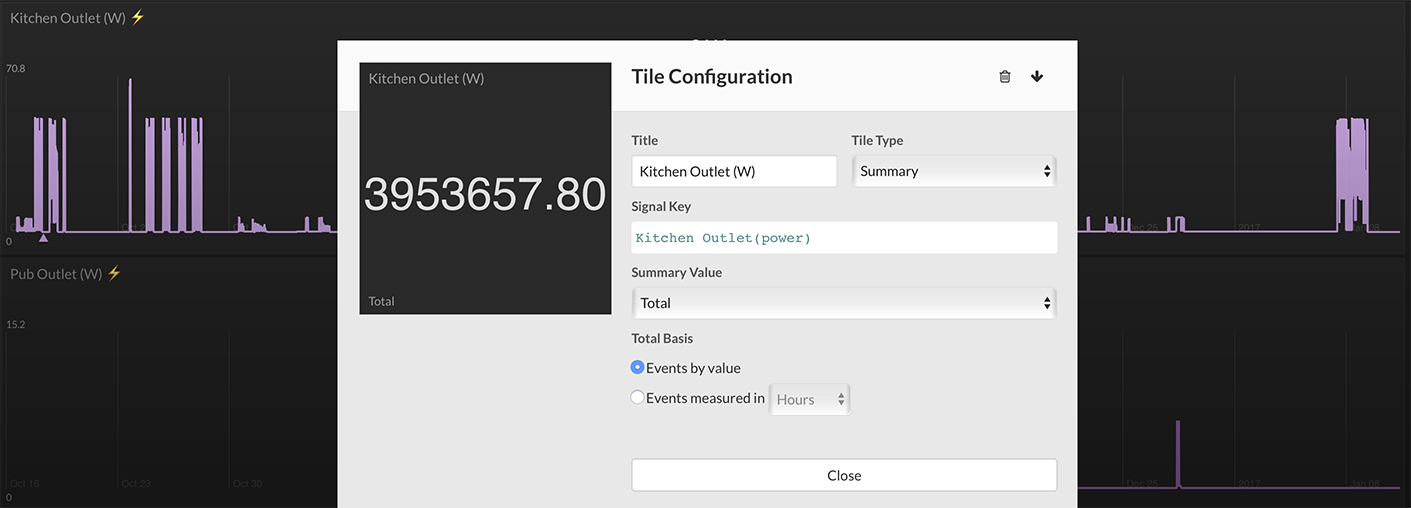Click lightning bolt beside Kitchen Outlet (W) chart title
This screenshot has height=508, width=1411.
(x=138, y=18)
